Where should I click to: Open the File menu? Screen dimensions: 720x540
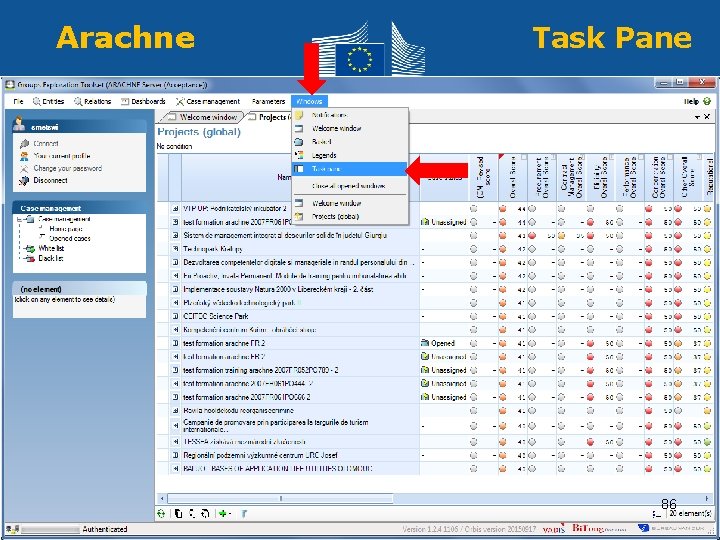(18, 101)
